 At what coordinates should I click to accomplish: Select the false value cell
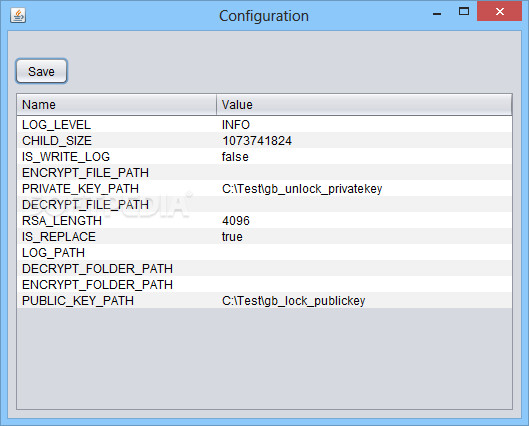click(x=364, y=157)
